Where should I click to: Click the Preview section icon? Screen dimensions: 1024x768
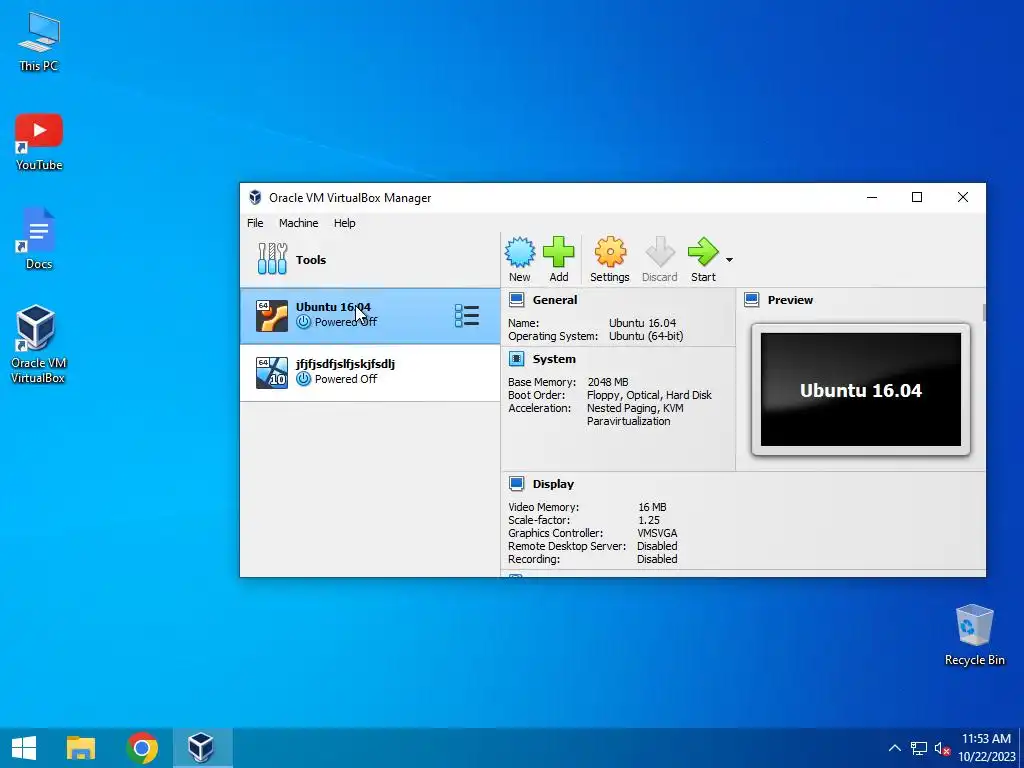752,300
